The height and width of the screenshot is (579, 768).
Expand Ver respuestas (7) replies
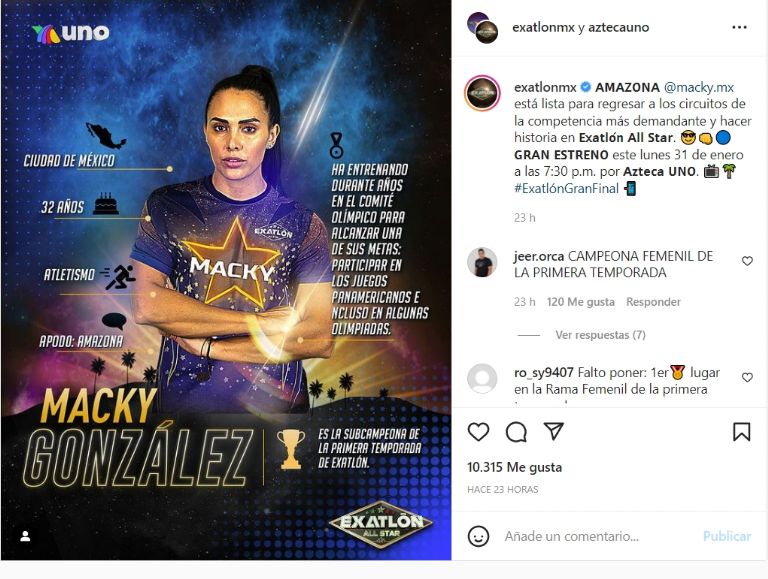600,335
